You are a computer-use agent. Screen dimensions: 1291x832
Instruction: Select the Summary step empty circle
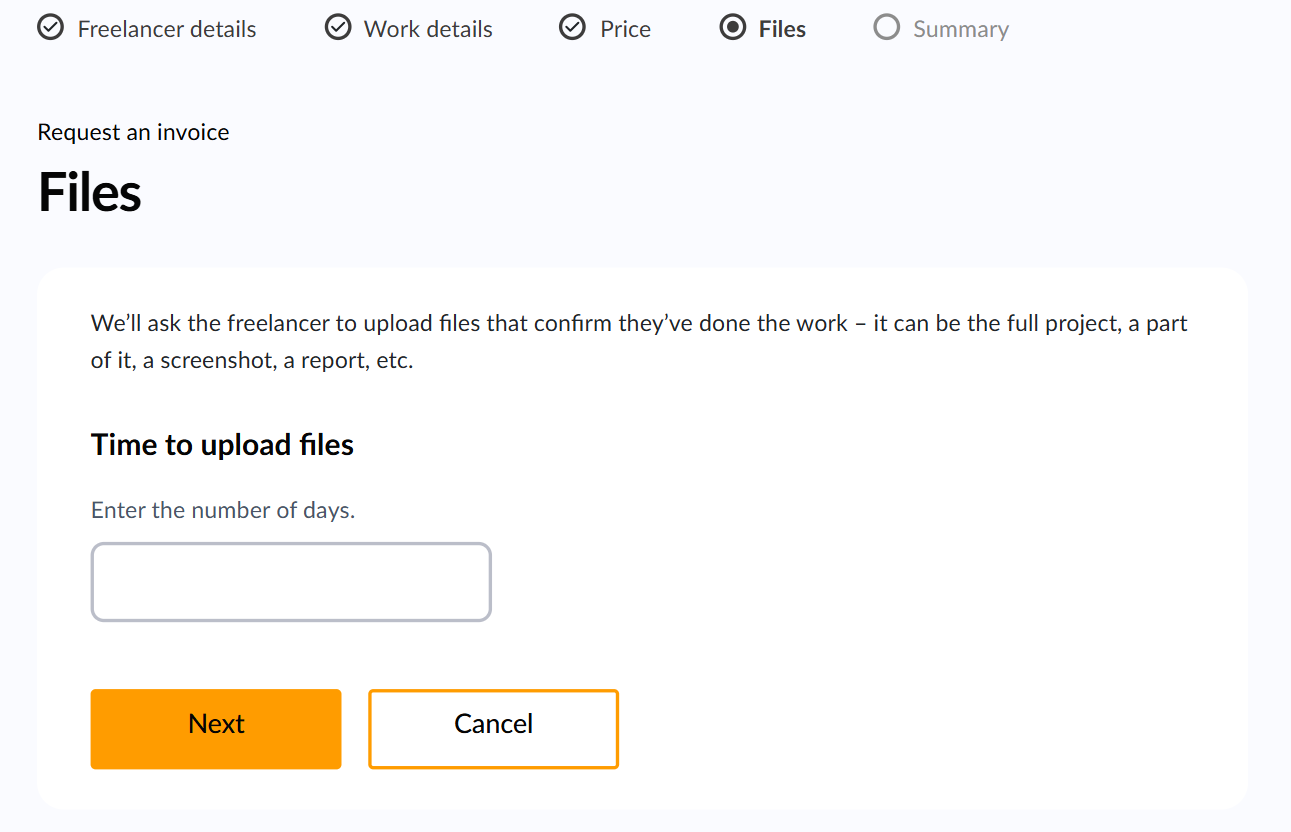(886, 28)
